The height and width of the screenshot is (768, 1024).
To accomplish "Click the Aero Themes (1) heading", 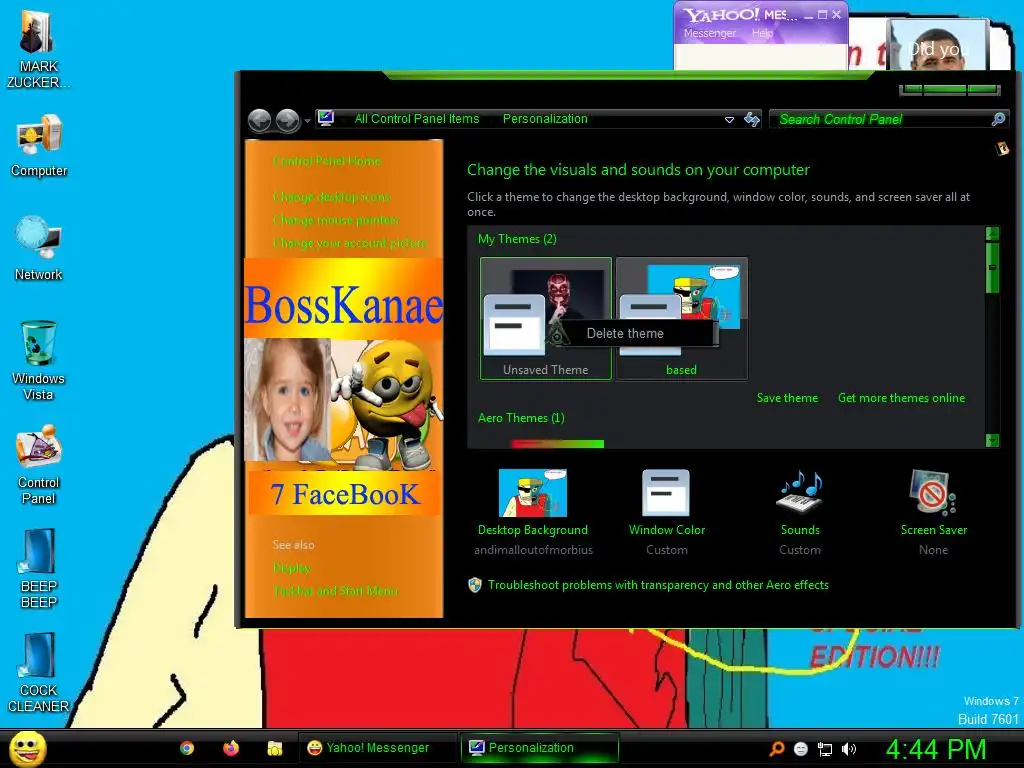I will pyautogui.click(x=521, y=418).
